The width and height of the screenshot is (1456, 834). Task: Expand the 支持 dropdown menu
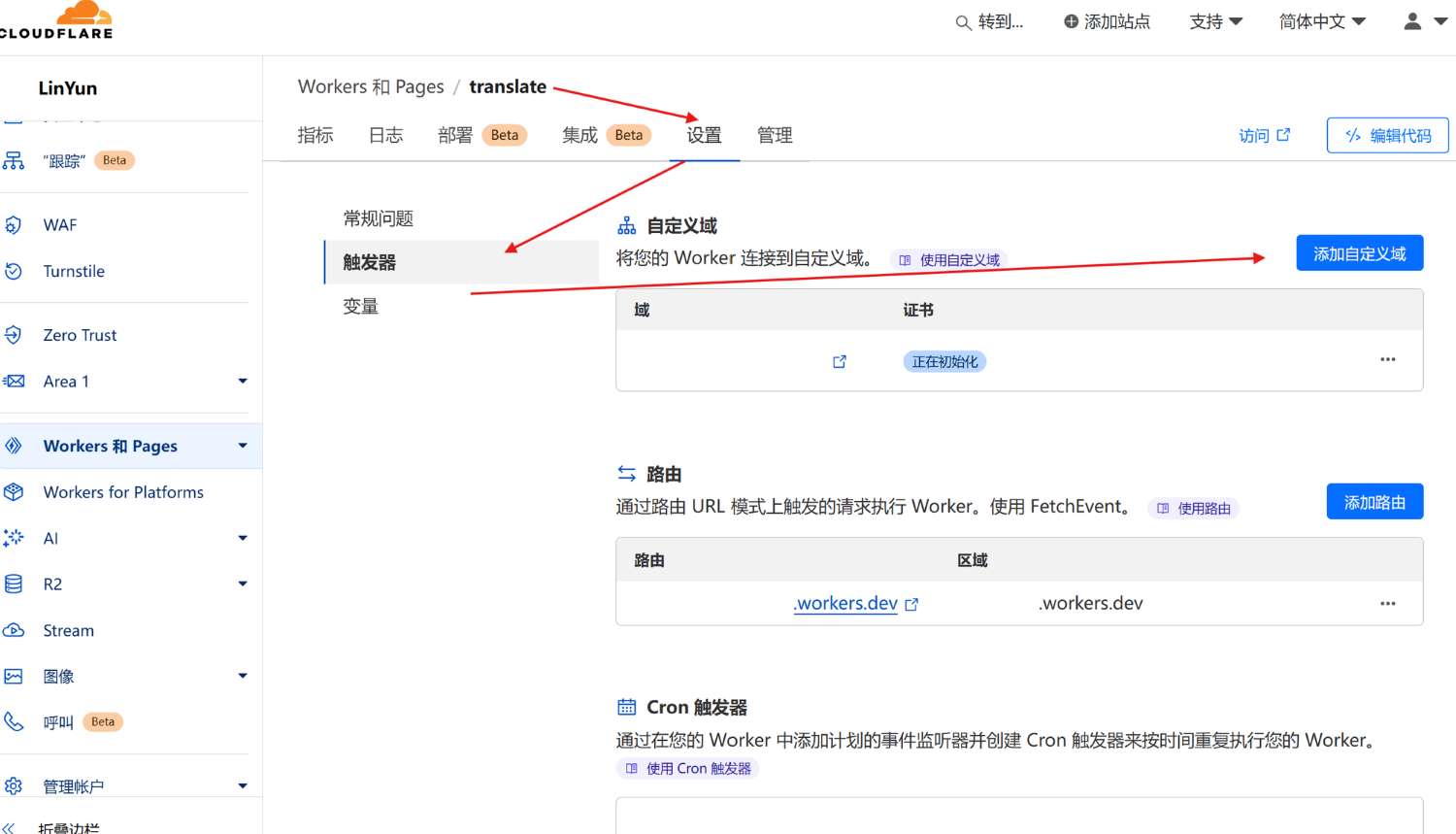pyautogui.click(x=1216, y=21)
